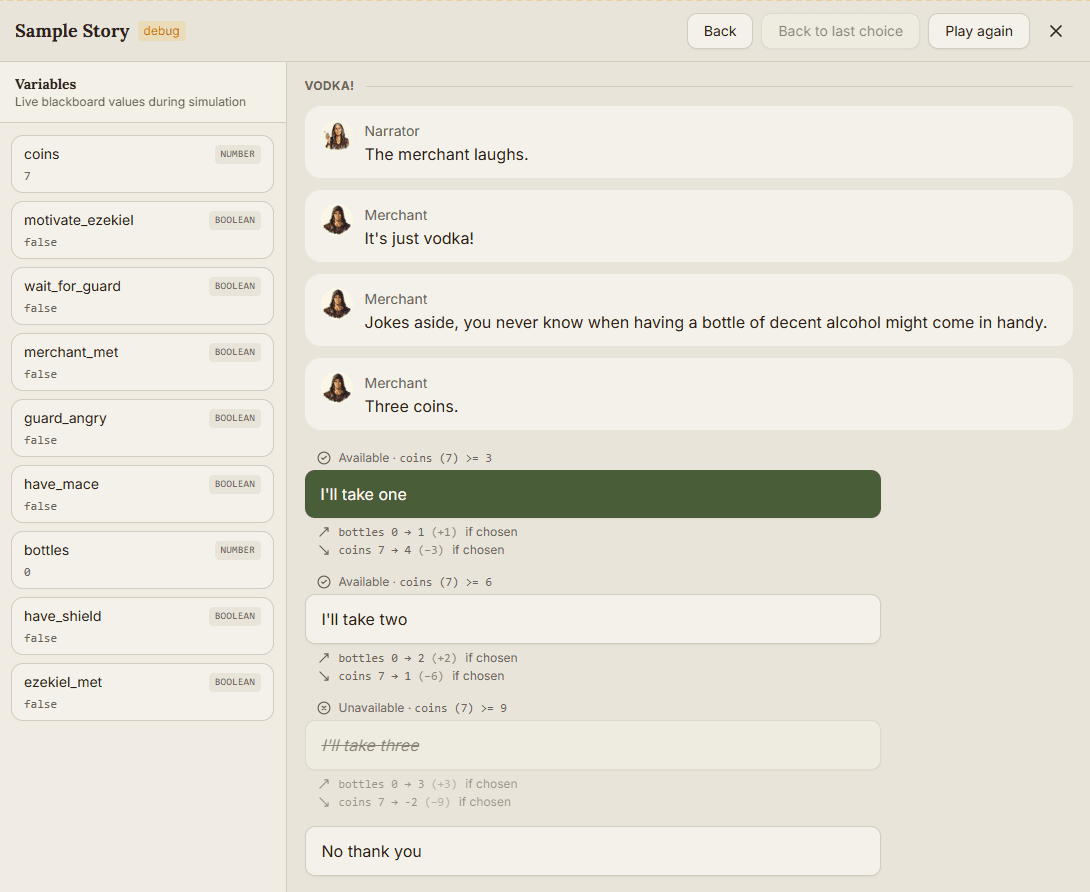Click the Sample Story title
This screenshot has height=892, width=1090.
point(72,31)
